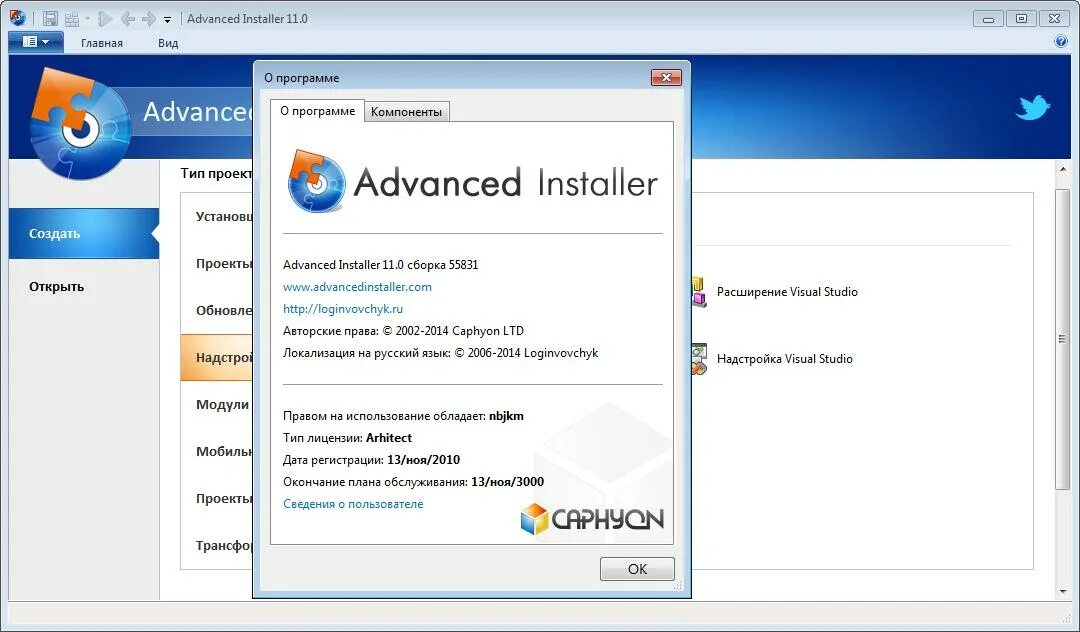Select Надстройка Visual Studio project type

[785, 359]
